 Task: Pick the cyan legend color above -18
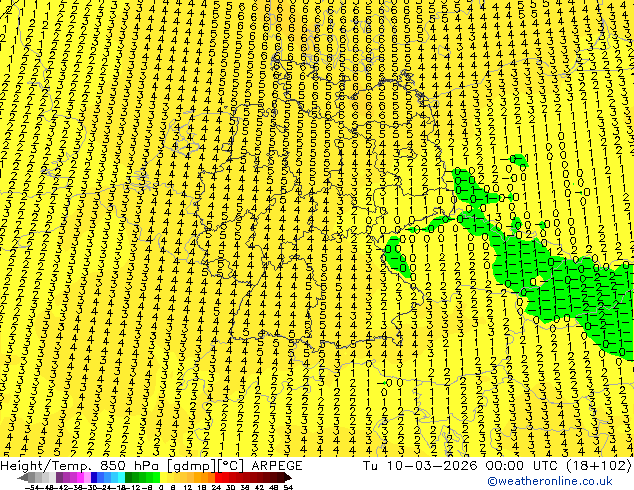(121, 477)
